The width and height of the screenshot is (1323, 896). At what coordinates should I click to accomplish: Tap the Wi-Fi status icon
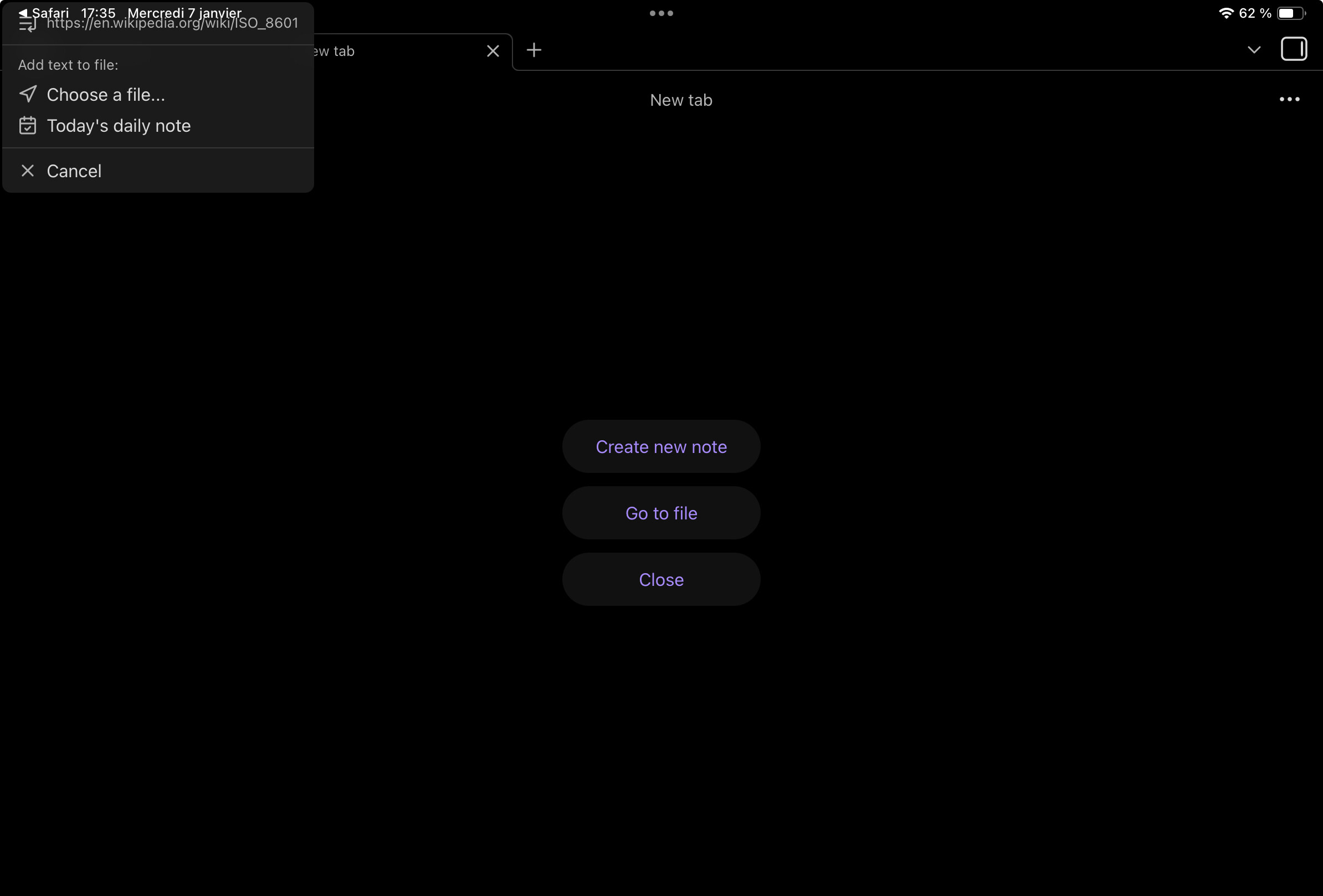(x=1225, y=13)
